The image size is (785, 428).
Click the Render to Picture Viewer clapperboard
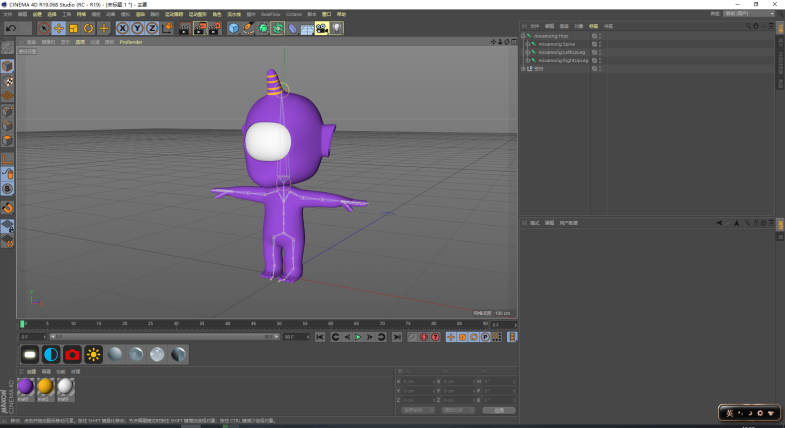[x=198, y=28]
